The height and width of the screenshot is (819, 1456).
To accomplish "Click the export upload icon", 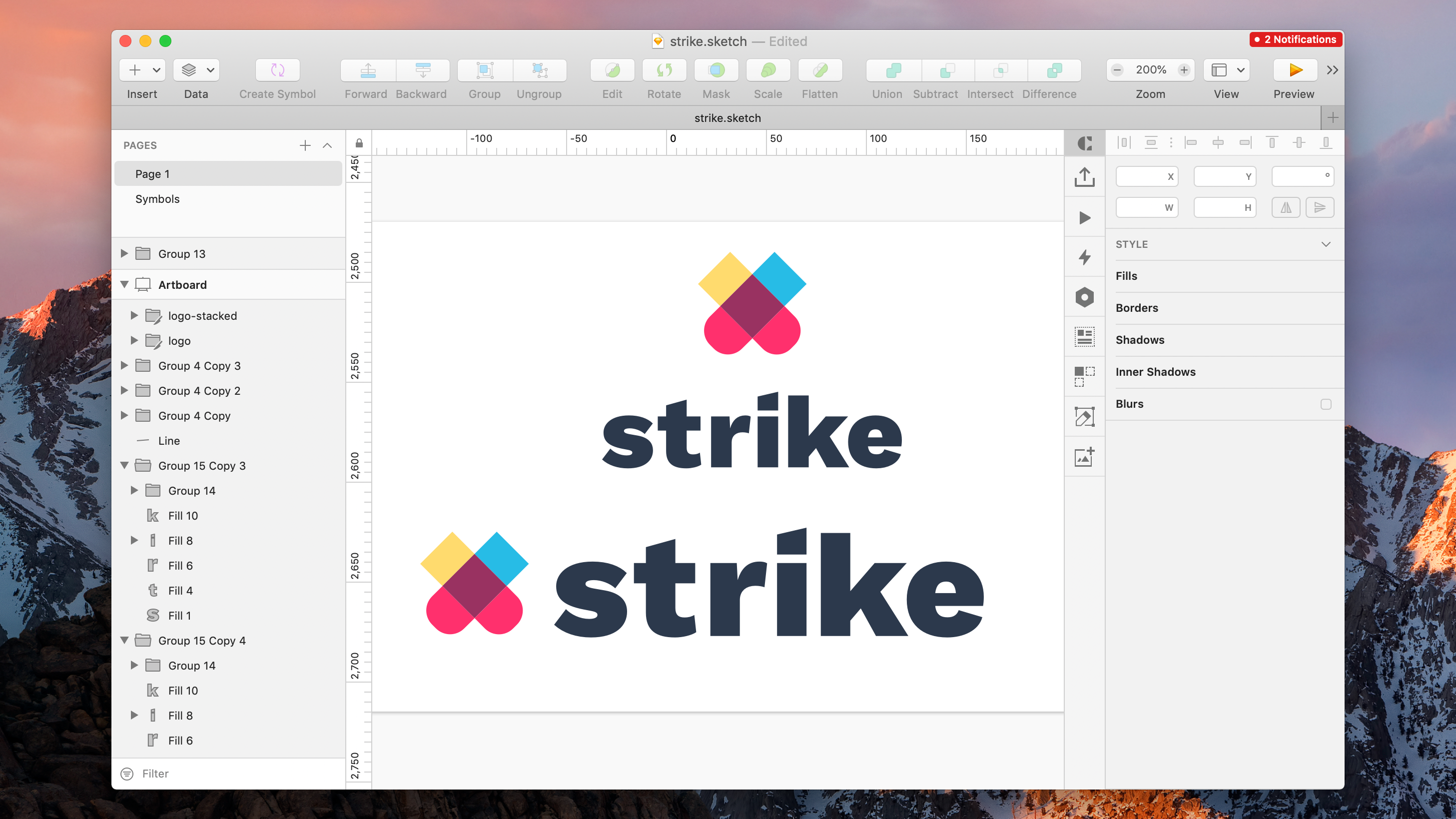I will point(1085,177).
